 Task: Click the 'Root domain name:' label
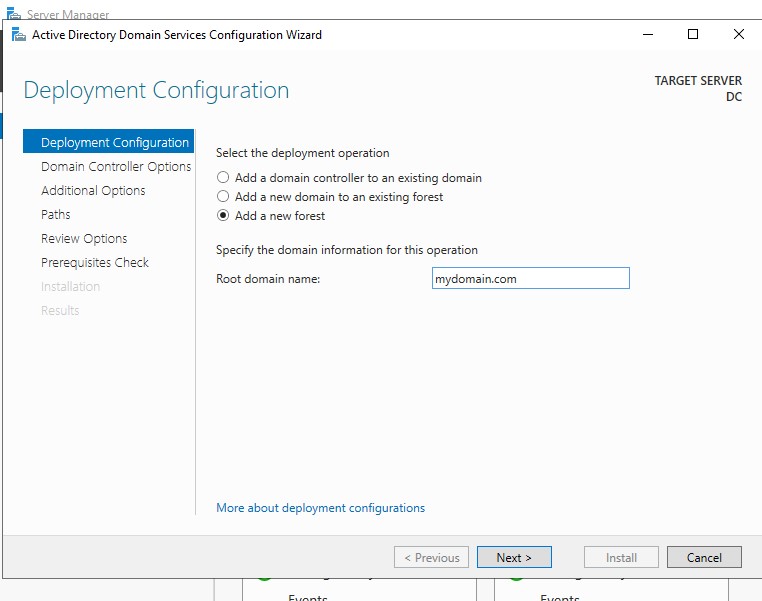click(268, 279)
